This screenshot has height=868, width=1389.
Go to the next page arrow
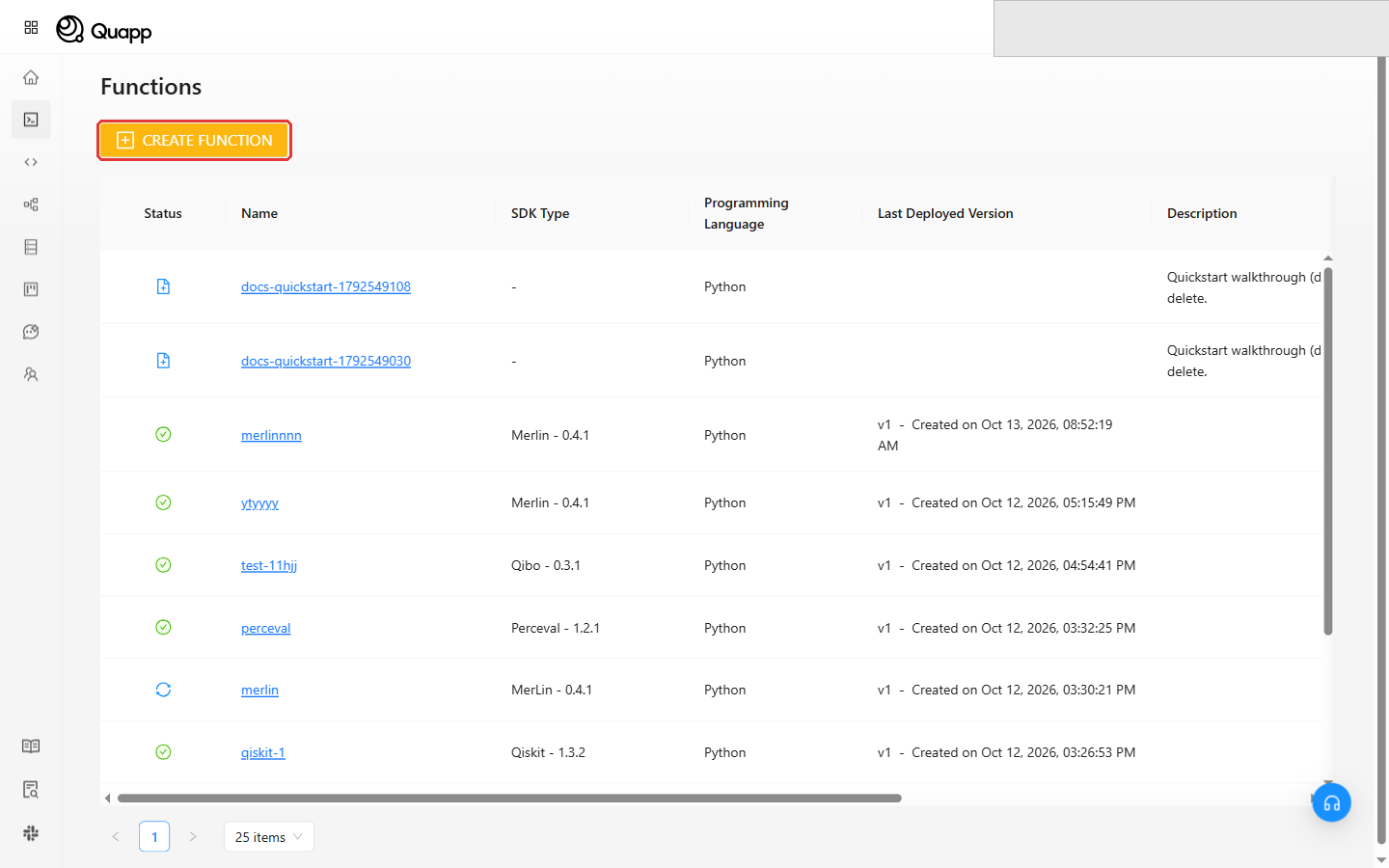point(193,837)
